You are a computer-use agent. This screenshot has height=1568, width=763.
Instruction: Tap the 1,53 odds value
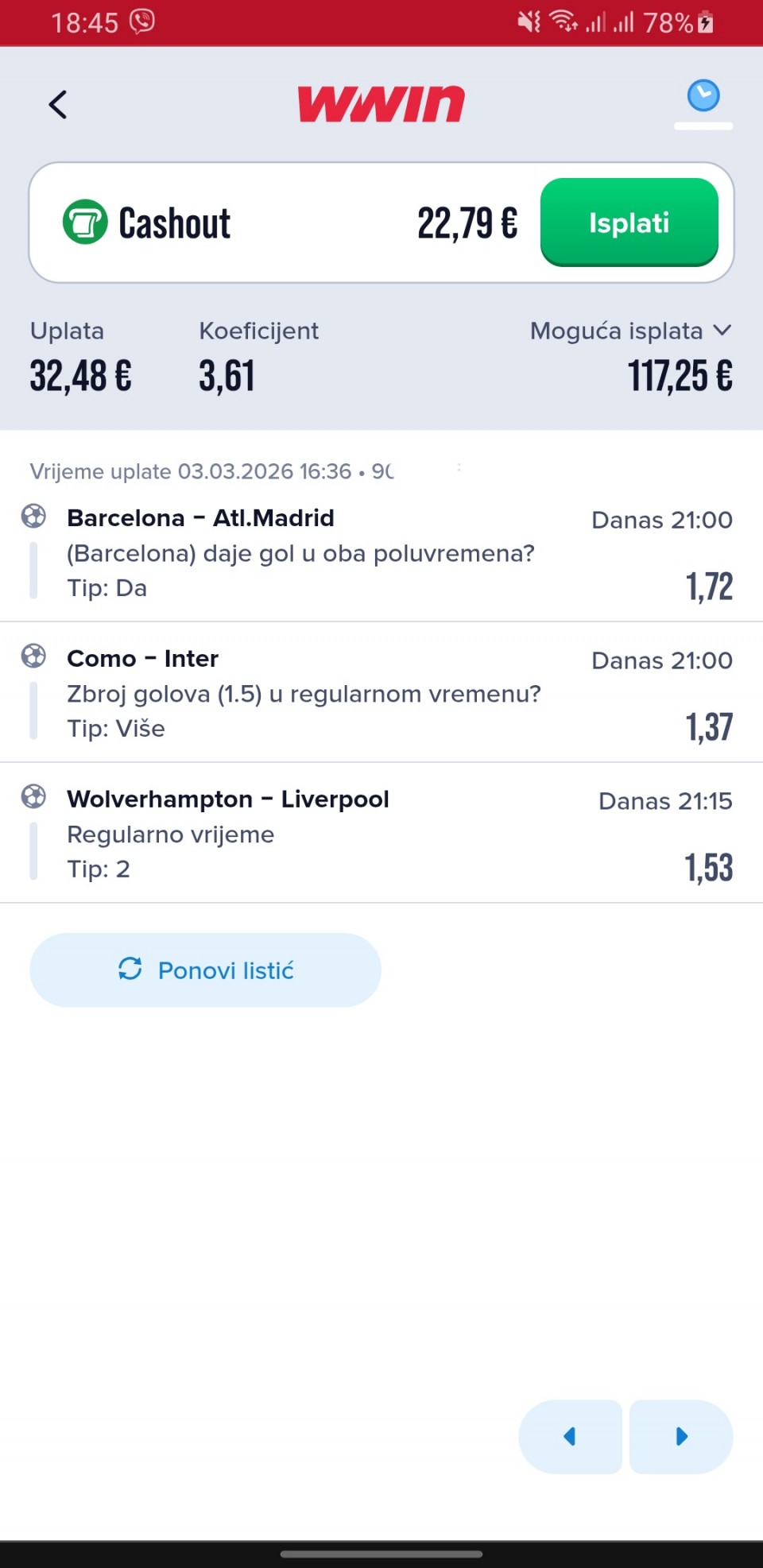click(x=709, y=867)
